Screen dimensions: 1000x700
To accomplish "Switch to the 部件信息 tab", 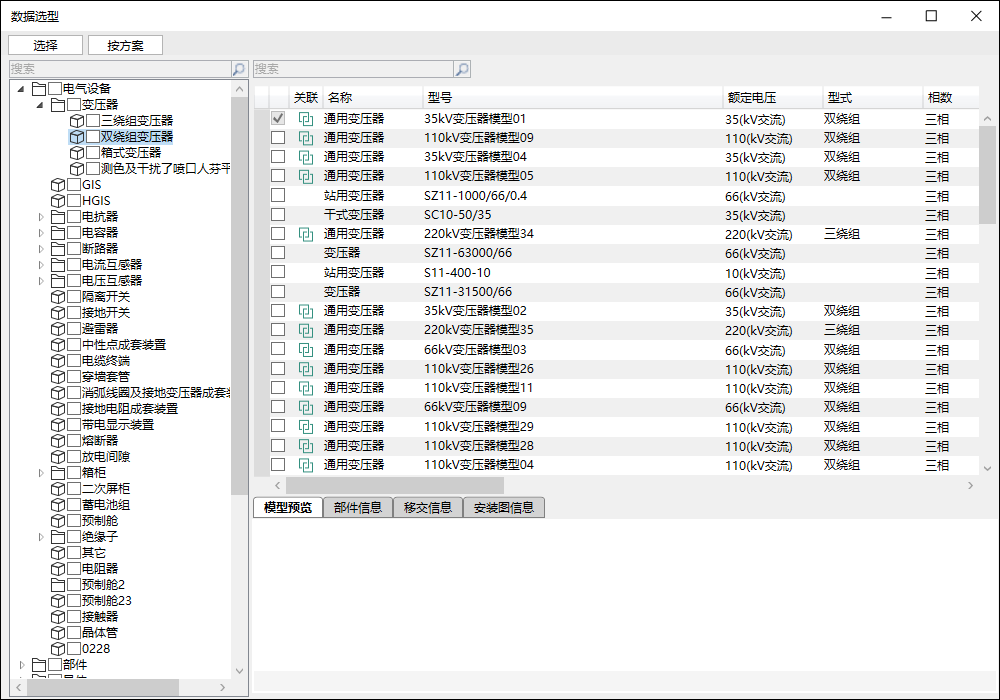I will (x=358, y=507).
